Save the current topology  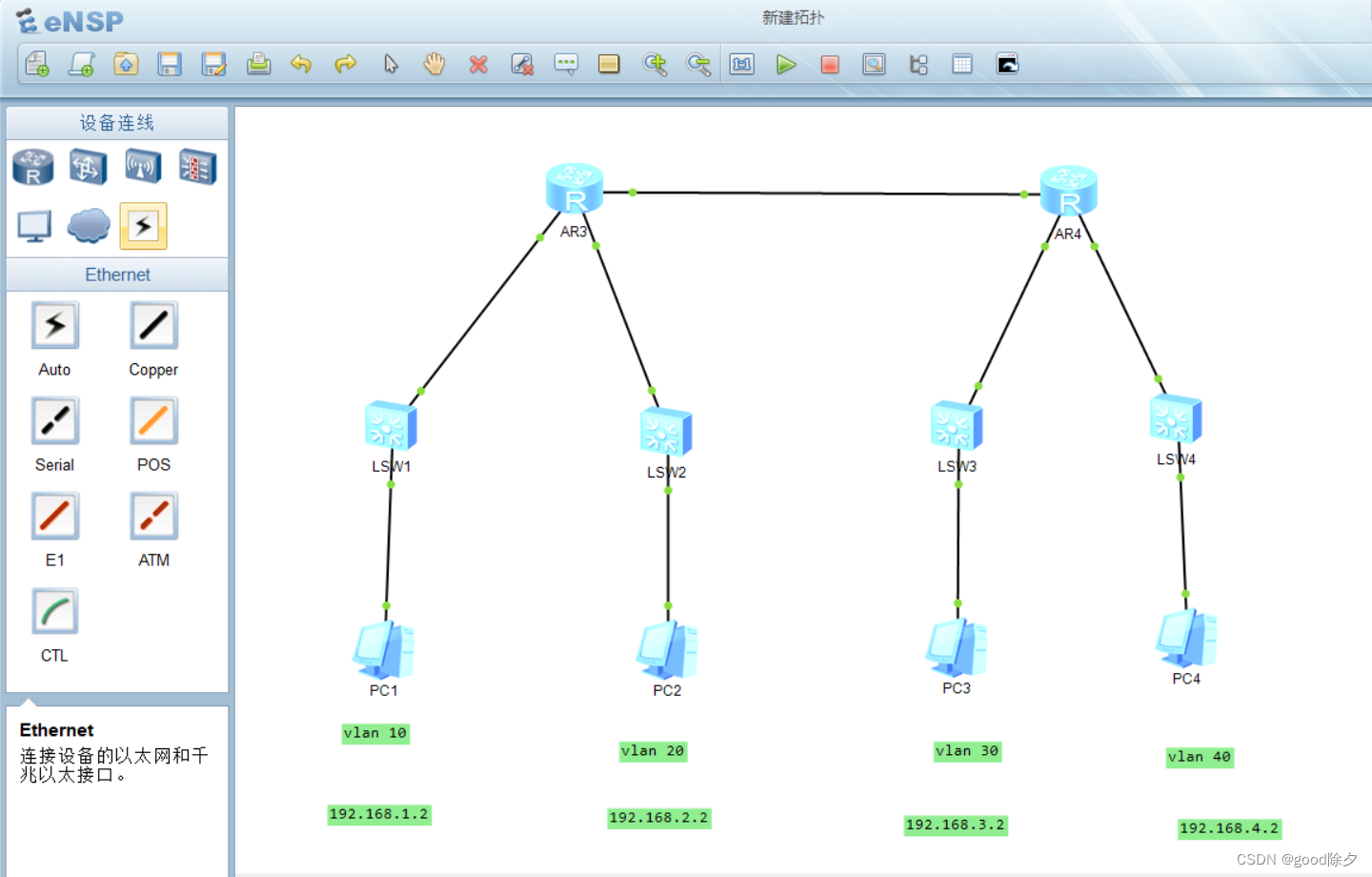pos(170,64)
